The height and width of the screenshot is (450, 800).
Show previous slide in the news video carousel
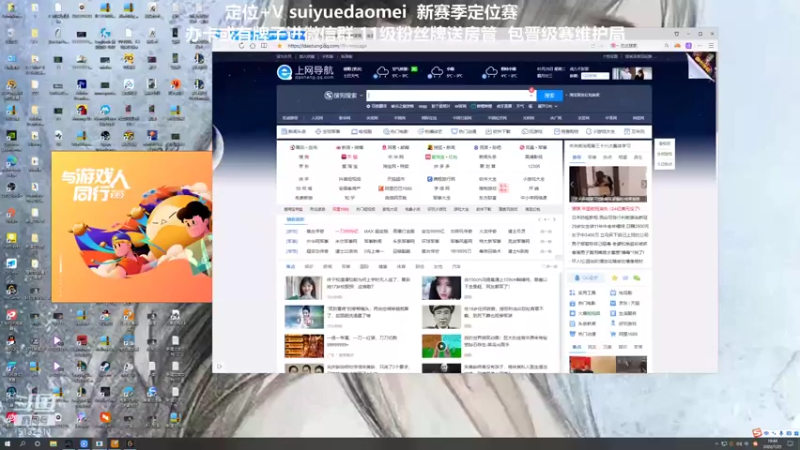[x=572, y=184]
